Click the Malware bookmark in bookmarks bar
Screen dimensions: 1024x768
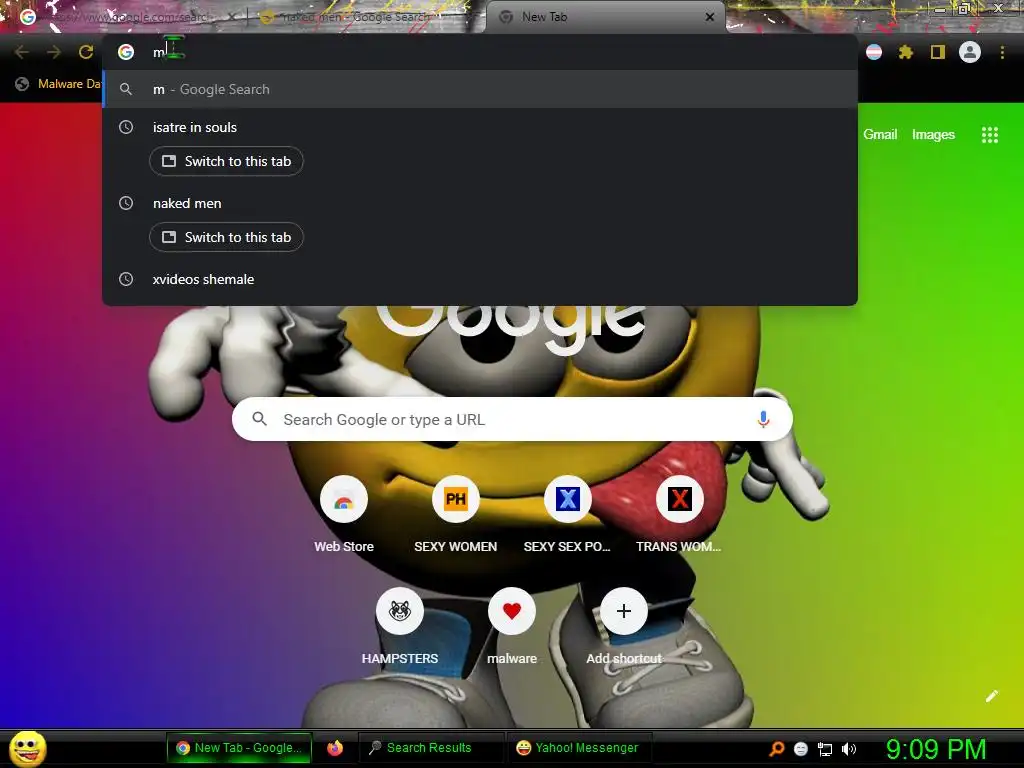click(59, 84)
